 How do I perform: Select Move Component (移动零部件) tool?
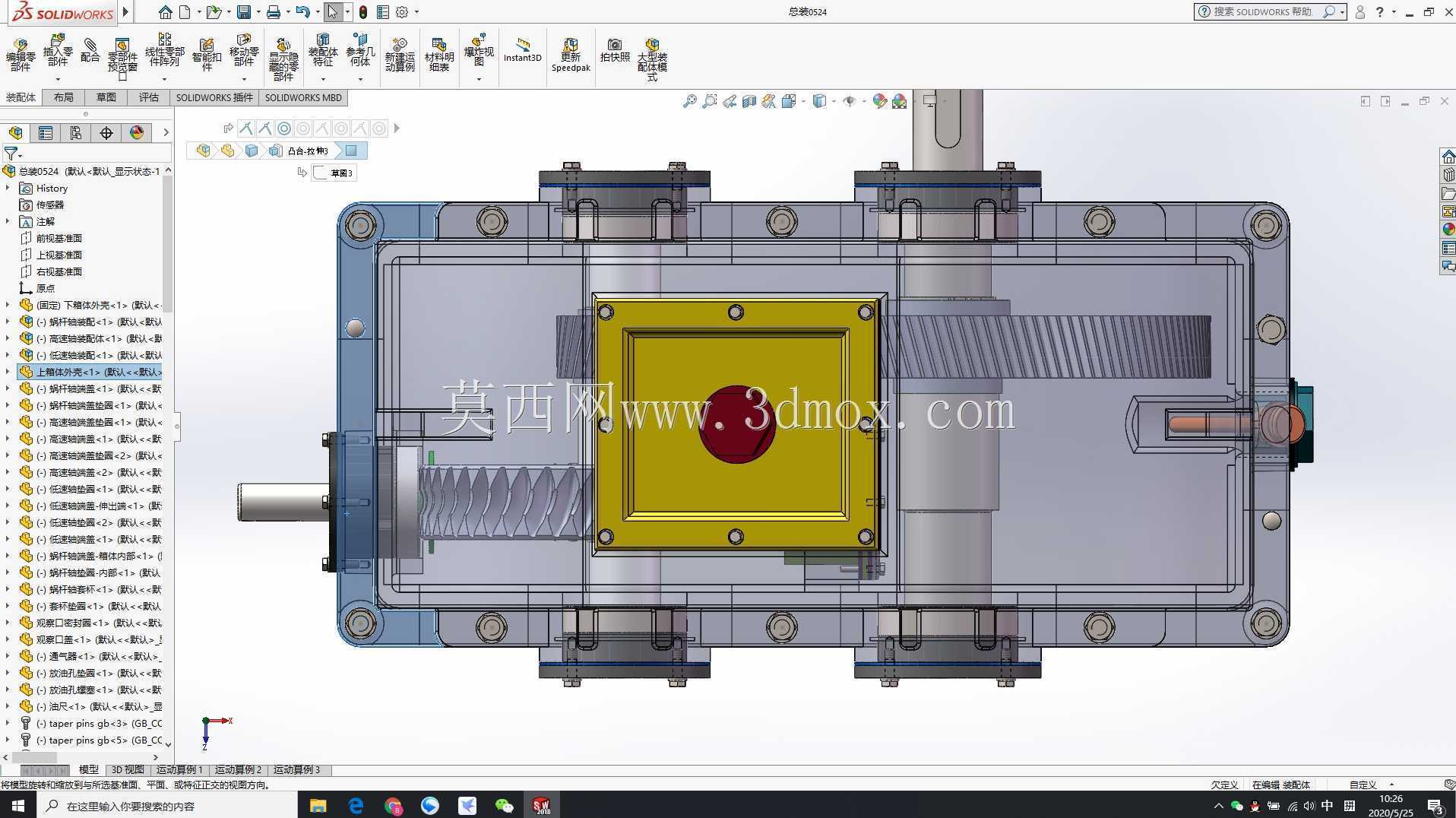click(x=244, y=50)
